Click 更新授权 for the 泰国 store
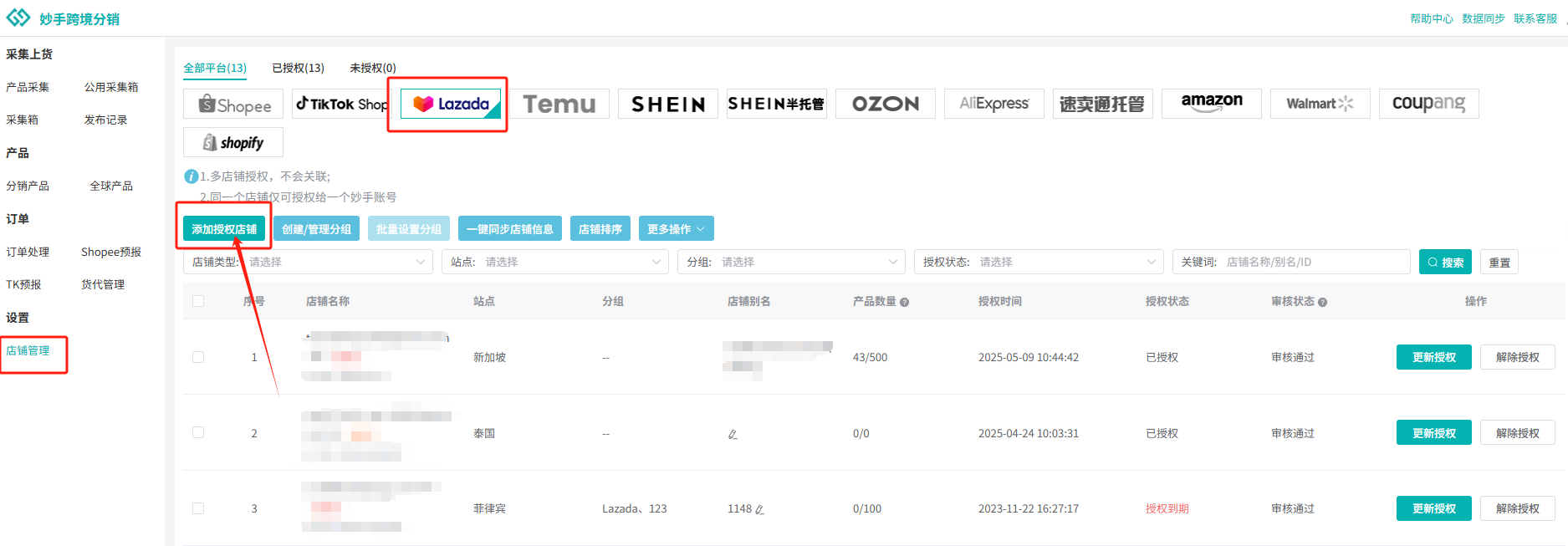This screenshot has width=1568, height=546. tap(1434, 433)
